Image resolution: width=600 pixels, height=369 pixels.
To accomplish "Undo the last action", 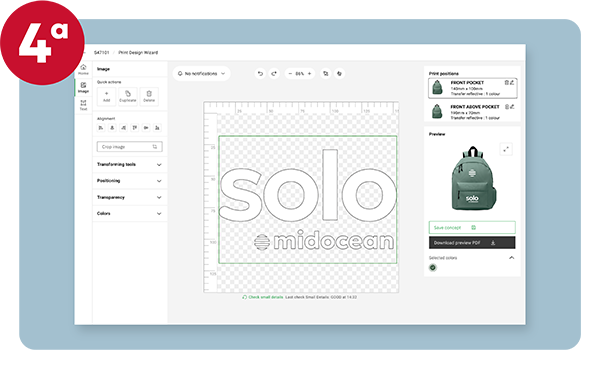I will (x=260, y=73).
